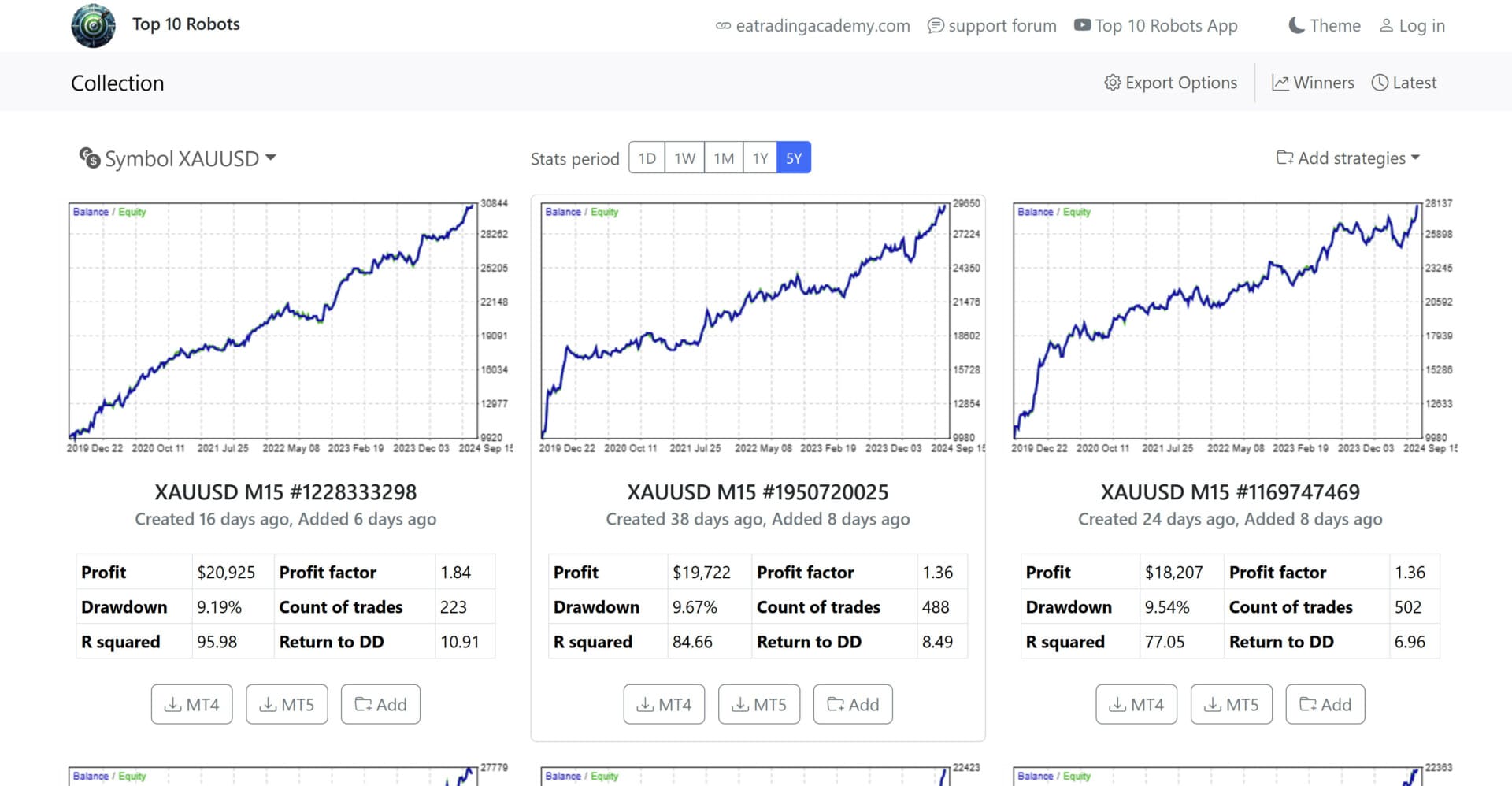Add strategy #1169747469 to collection
The height and width of the screenshot is (786, 1512).
pyautogui.click(x=1325, y=704)
